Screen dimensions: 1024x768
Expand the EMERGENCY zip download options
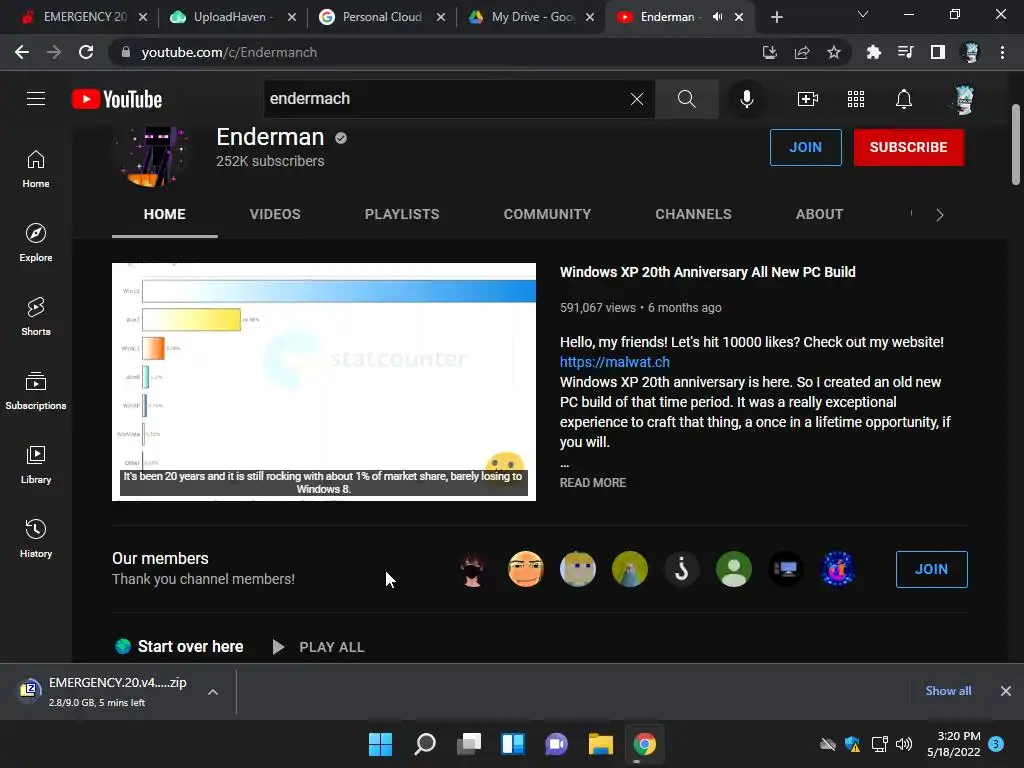click(x=213, y=692)
